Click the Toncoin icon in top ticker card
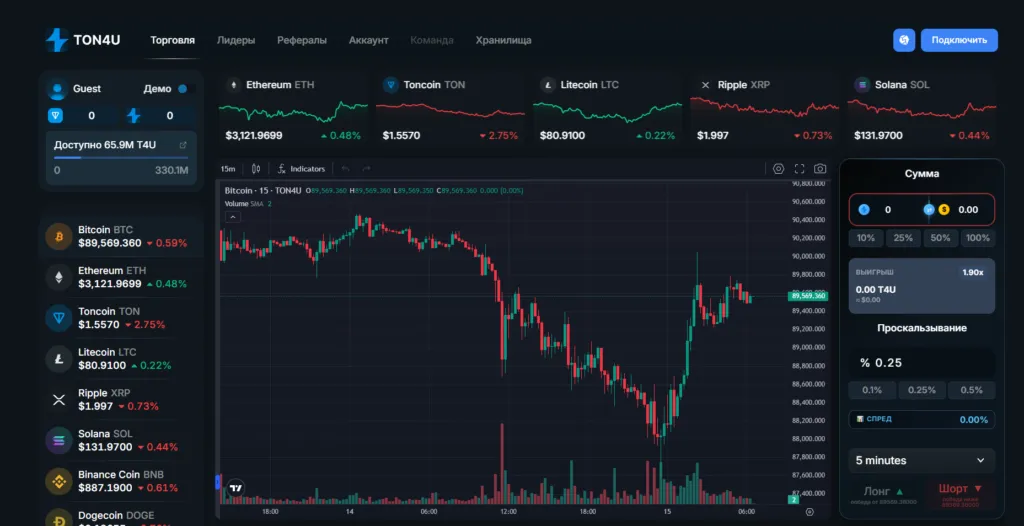 (x=391, y=85)
